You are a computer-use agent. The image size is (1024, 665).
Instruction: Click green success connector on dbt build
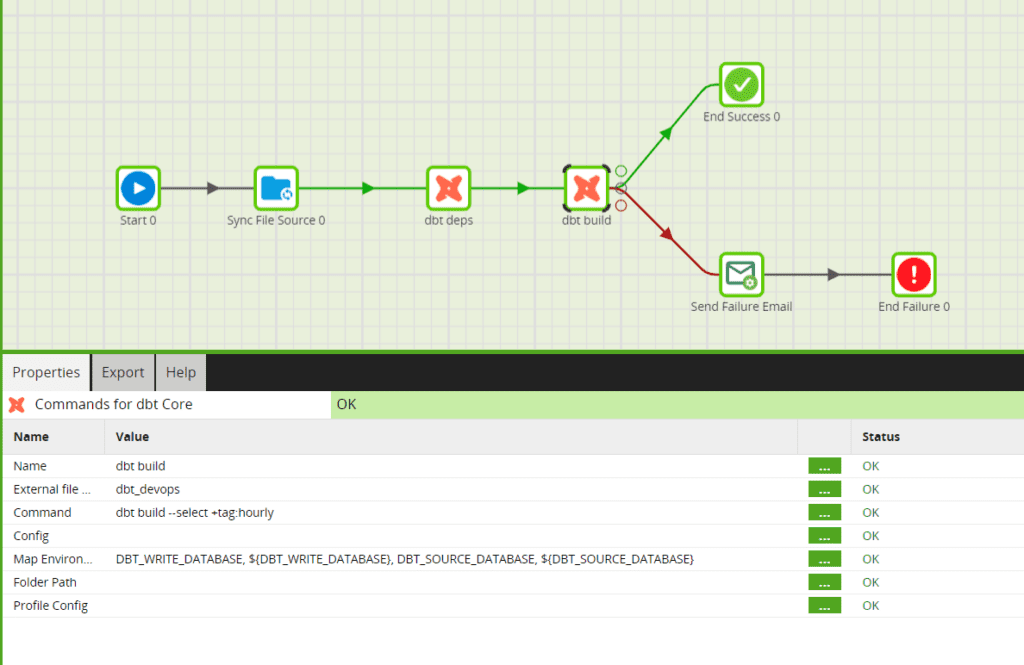coord(621,171)
